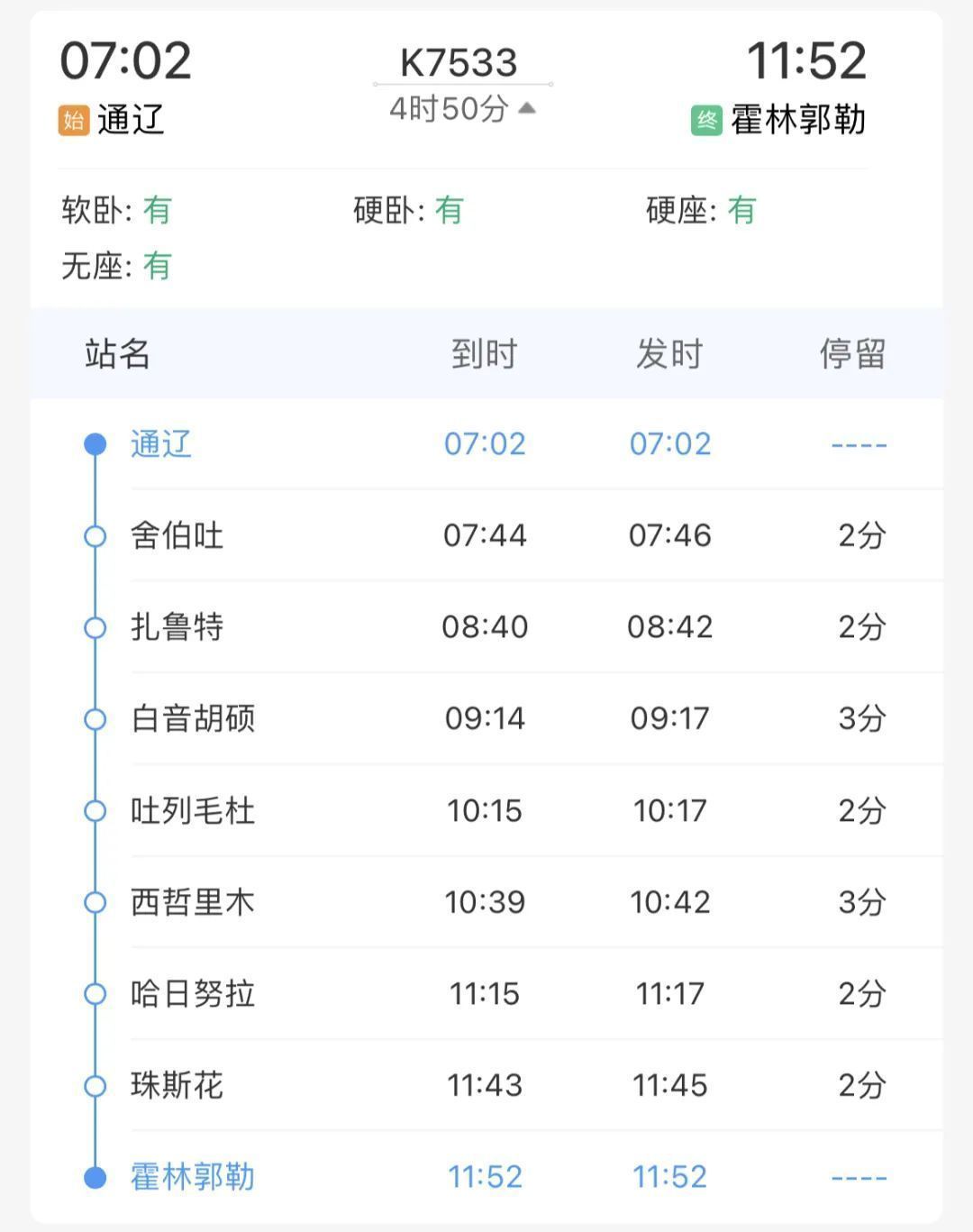Click the 舍伯吐 timeline stop circle

(x=95, y=536)
